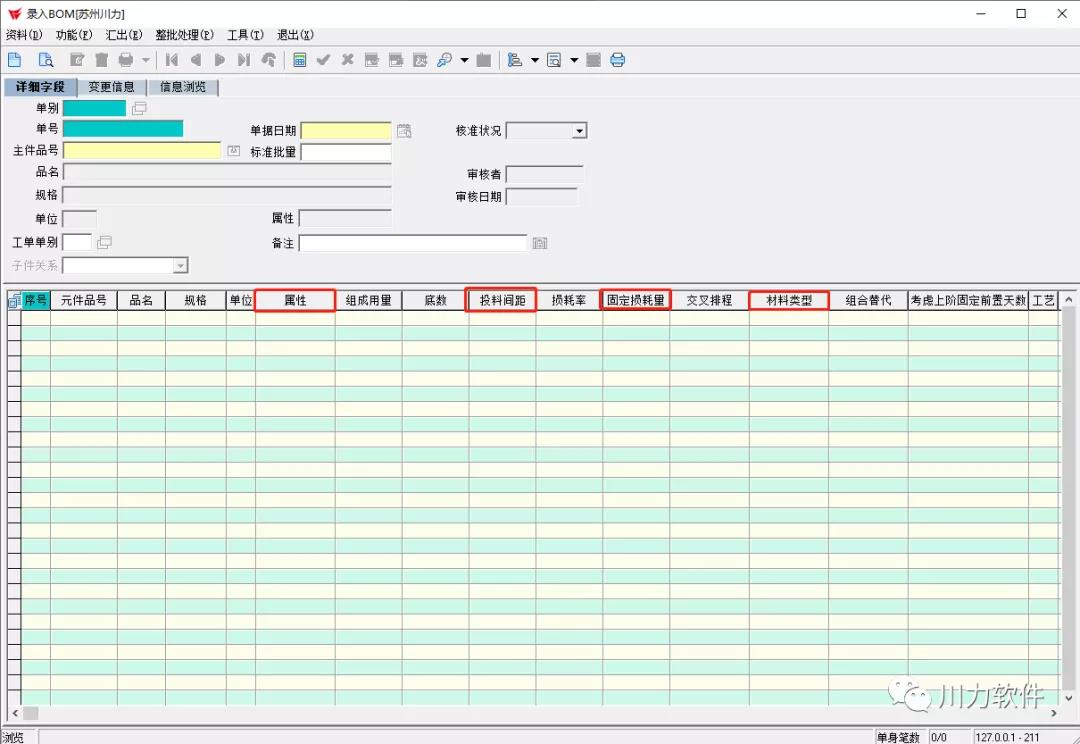
Task: Open the 工具 menu
Action: (x=245, y=35)
